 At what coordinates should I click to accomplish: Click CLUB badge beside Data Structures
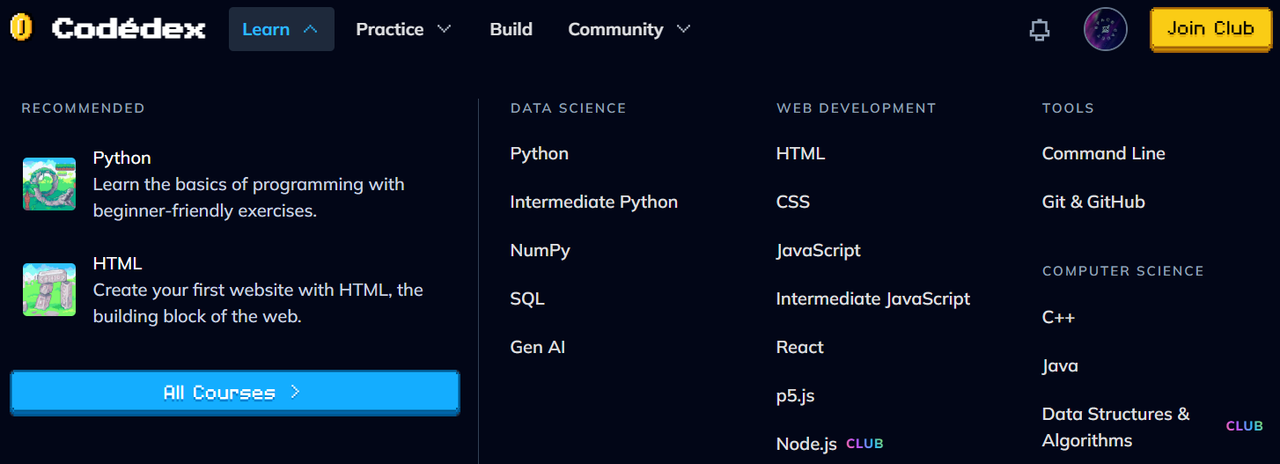tap(1245, 426)
